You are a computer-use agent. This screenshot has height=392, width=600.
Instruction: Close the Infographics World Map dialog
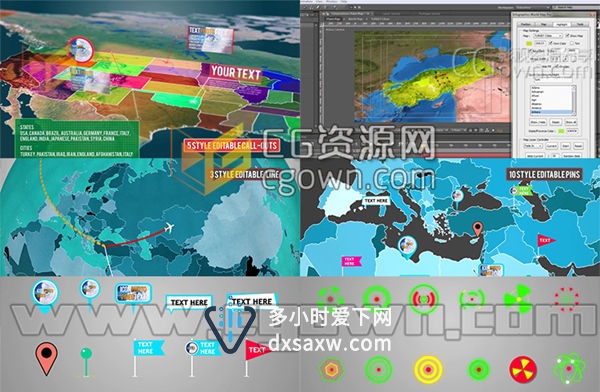pos(592,14)
